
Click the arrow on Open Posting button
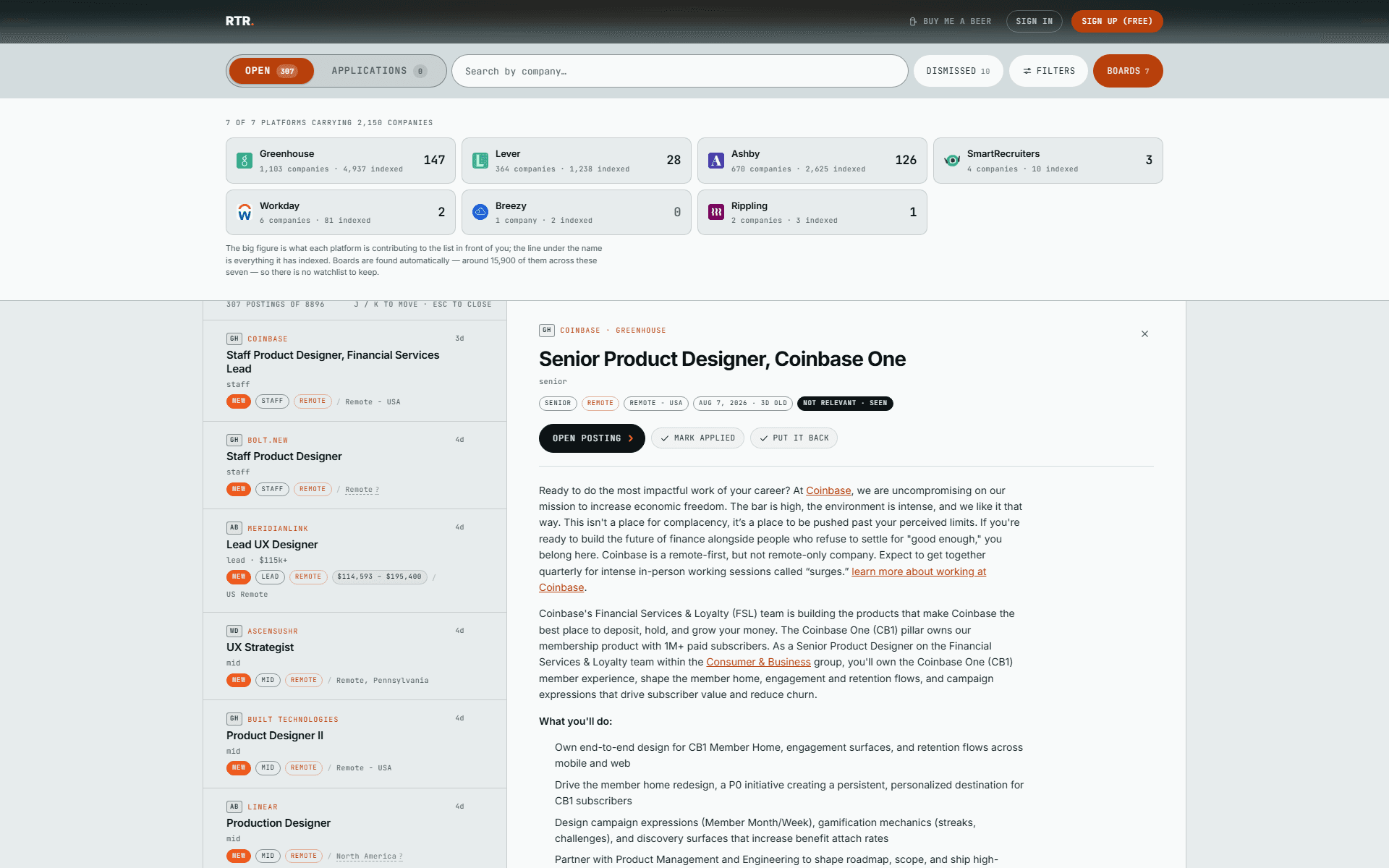[x=631, y=438]
